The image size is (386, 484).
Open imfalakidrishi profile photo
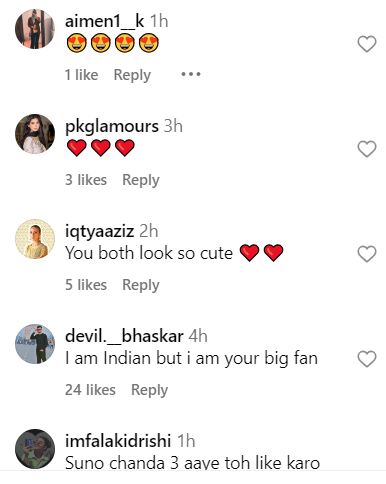[35, 449]
